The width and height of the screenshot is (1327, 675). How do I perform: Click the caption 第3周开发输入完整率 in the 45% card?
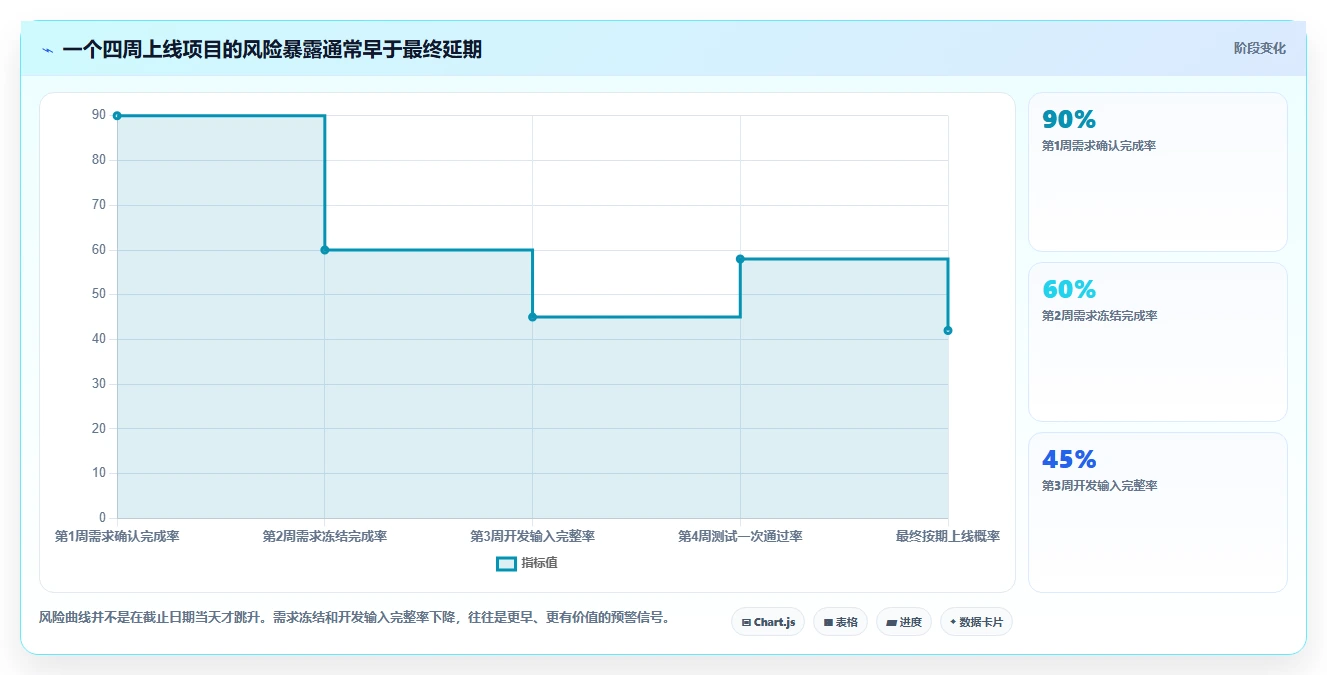1099,486
